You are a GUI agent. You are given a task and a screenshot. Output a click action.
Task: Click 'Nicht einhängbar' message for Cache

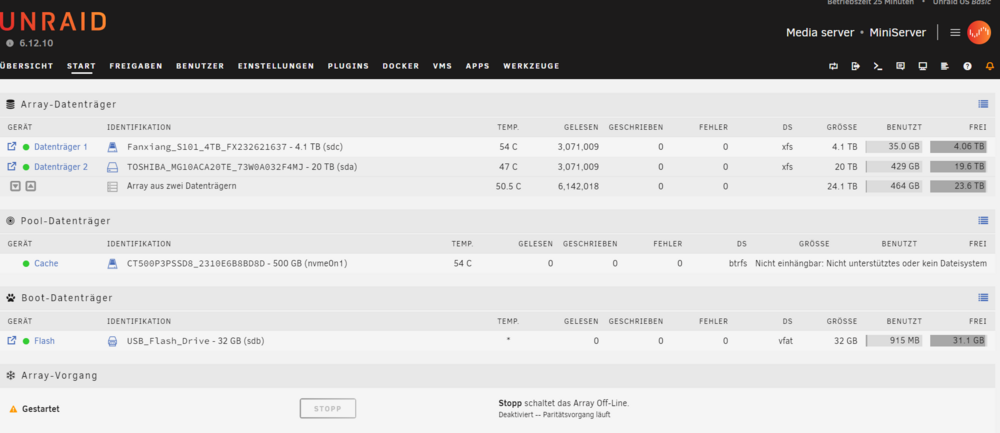[871, 263]
